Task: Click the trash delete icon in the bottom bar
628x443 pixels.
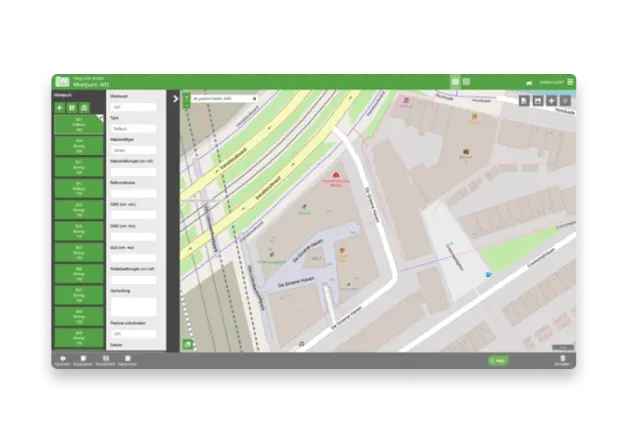Action: click(x=563, y=360)
